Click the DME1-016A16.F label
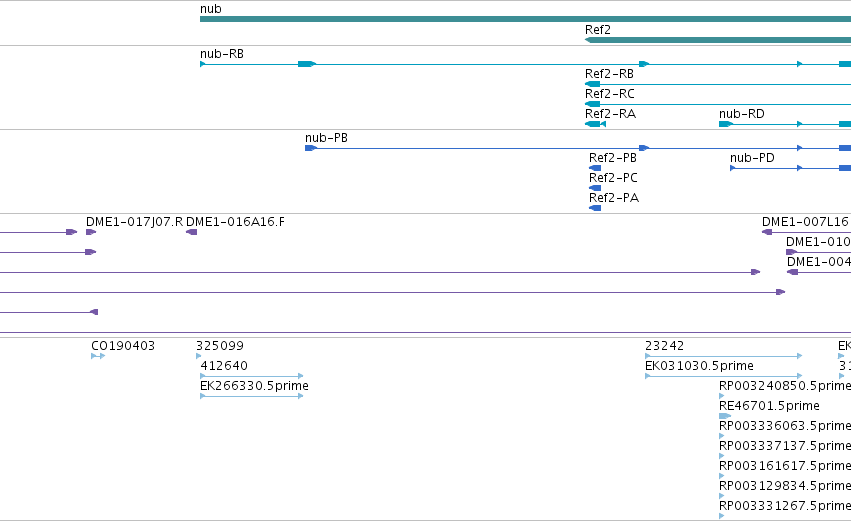This screenshot has height=521, width=851. tap(235, 222)
